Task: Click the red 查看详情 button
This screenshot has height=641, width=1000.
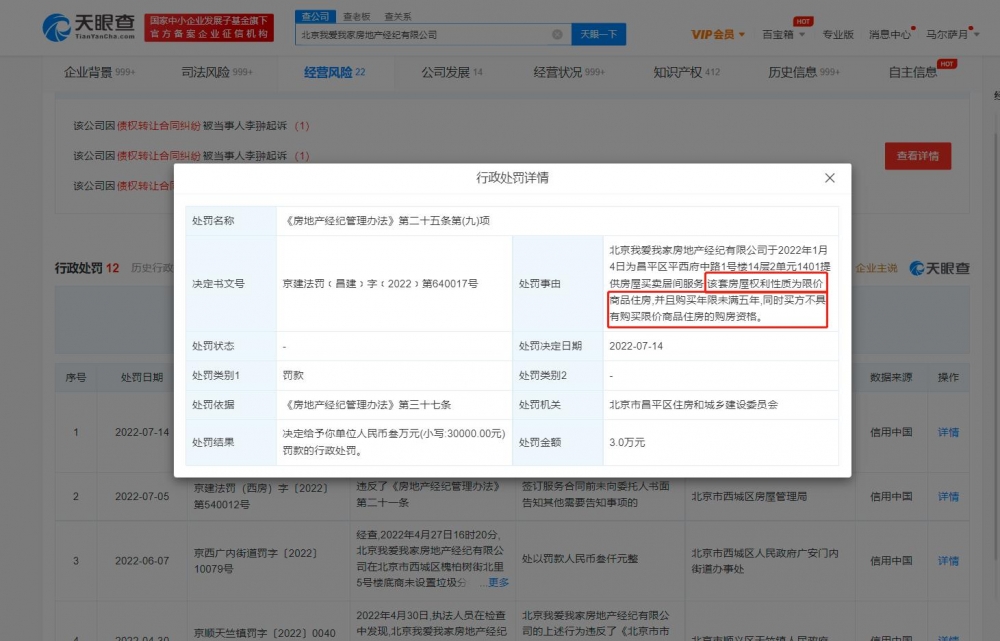Action: tap(918, 156)
